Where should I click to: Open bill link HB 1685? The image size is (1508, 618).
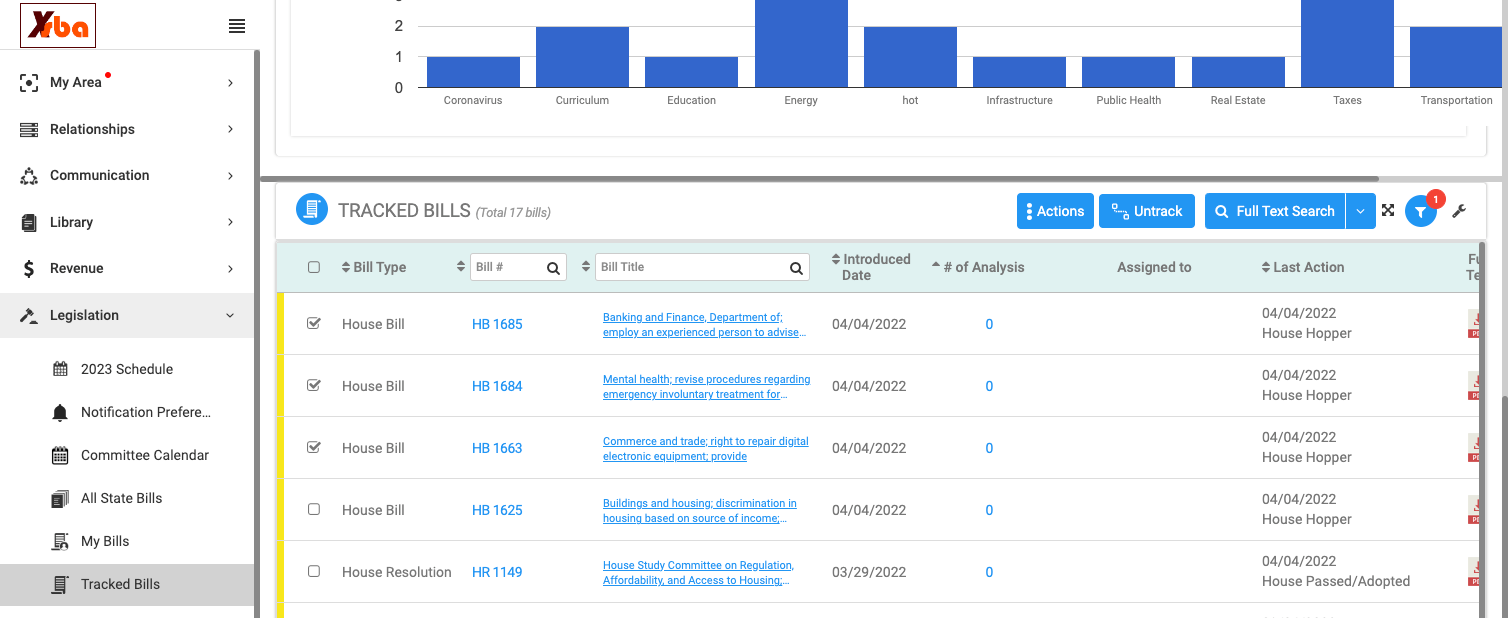(x=497, y=324)
